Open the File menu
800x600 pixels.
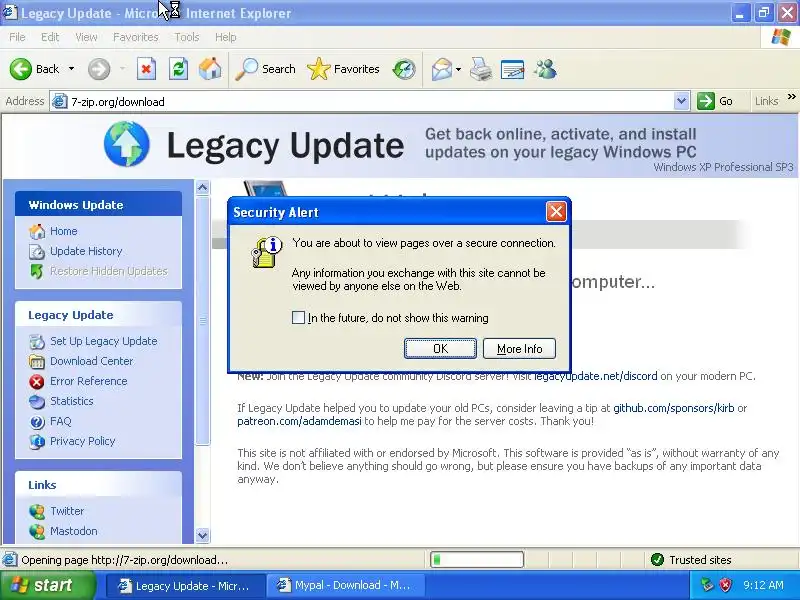point(17,37)
